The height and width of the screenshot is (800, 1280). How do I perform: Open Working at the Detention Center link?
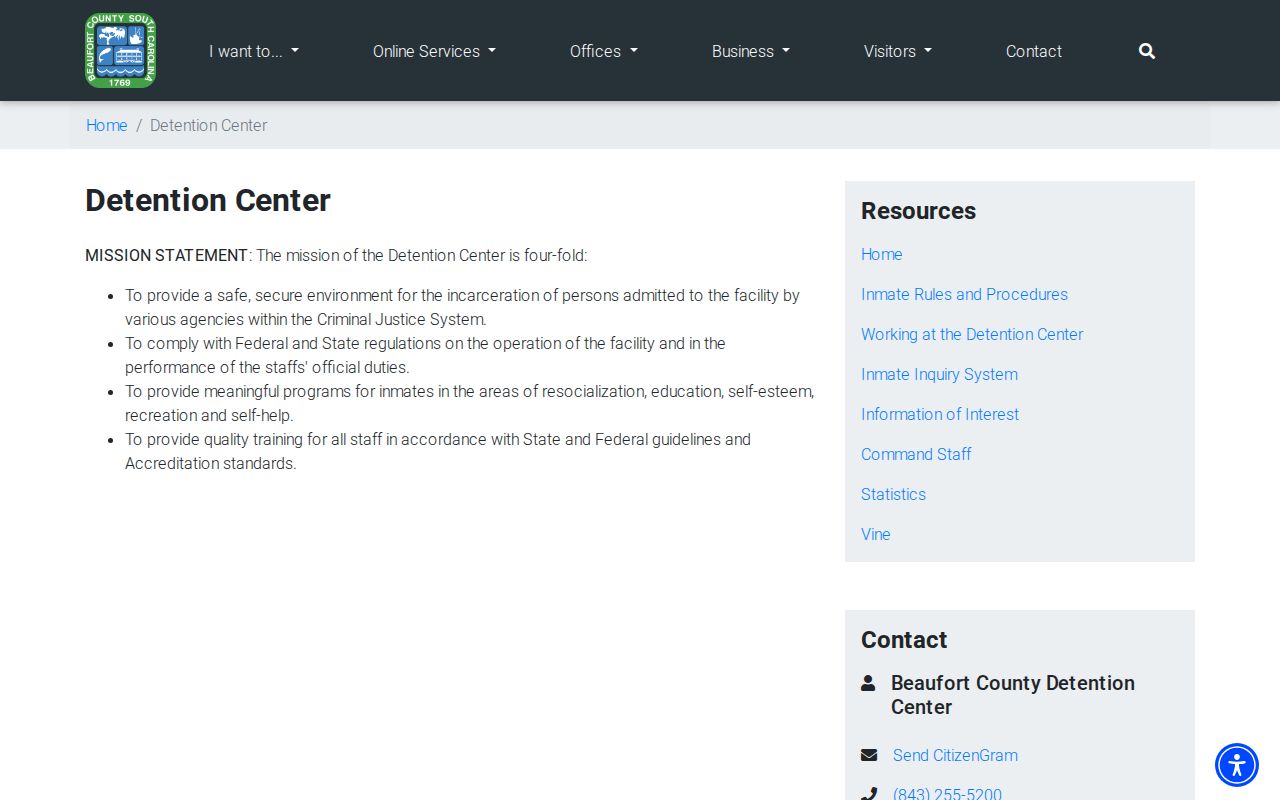coord(972,334)
